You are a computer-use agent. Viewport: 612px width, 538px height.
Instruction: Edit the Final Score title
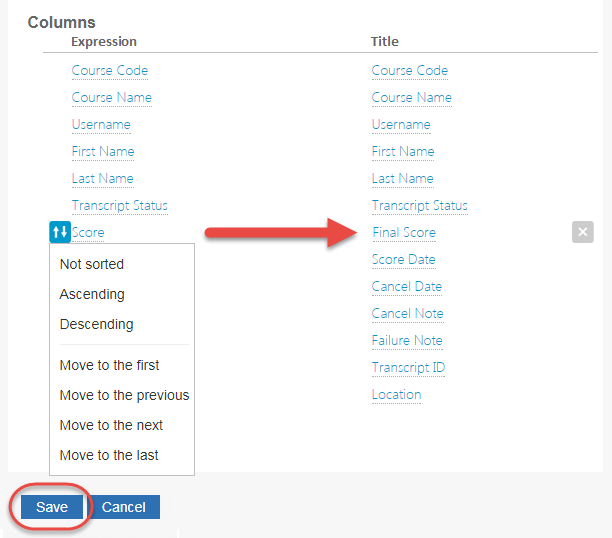[404, 233]
